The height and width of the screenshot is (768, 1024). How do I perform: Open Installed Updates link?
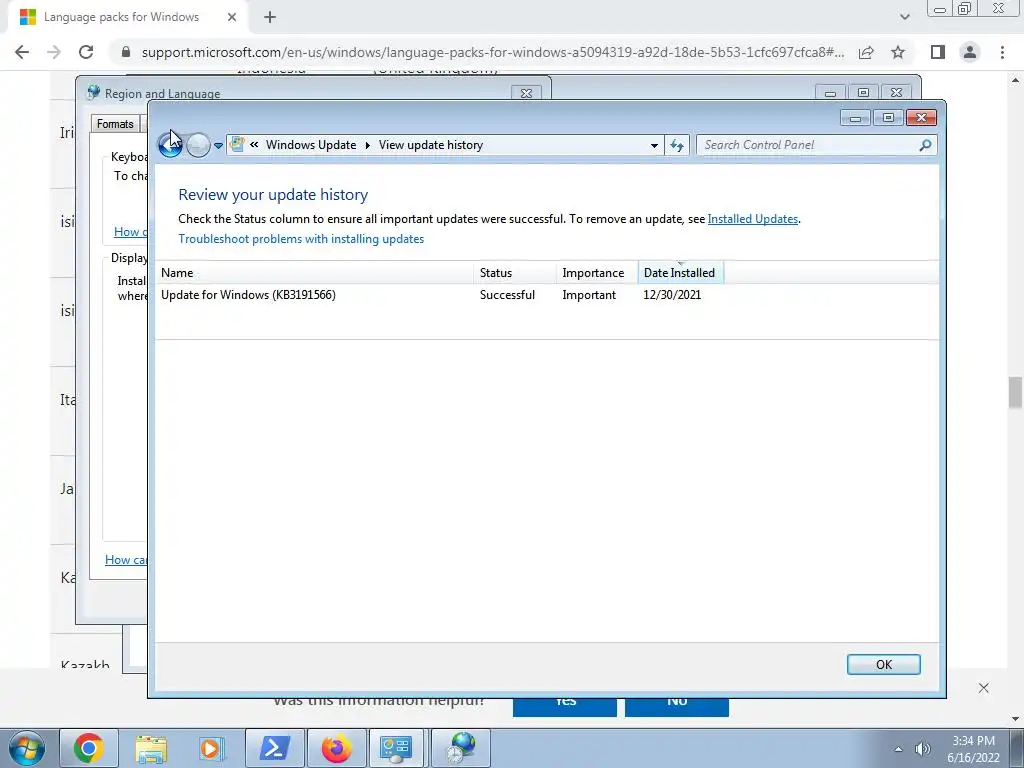[752, 219]
